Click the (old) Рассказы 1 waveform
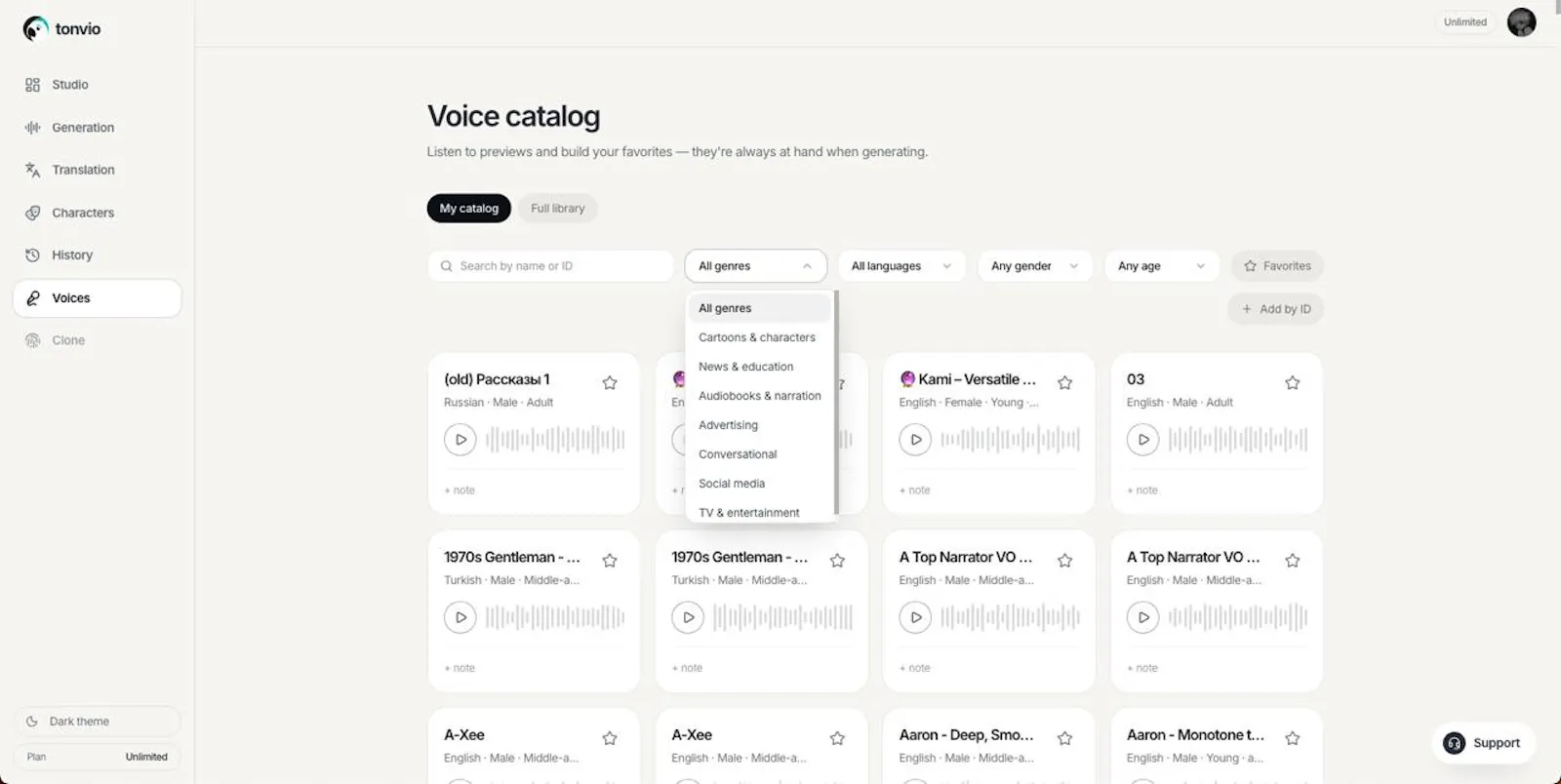This screenshot has width=1561, height=784. tap(555, 440)
